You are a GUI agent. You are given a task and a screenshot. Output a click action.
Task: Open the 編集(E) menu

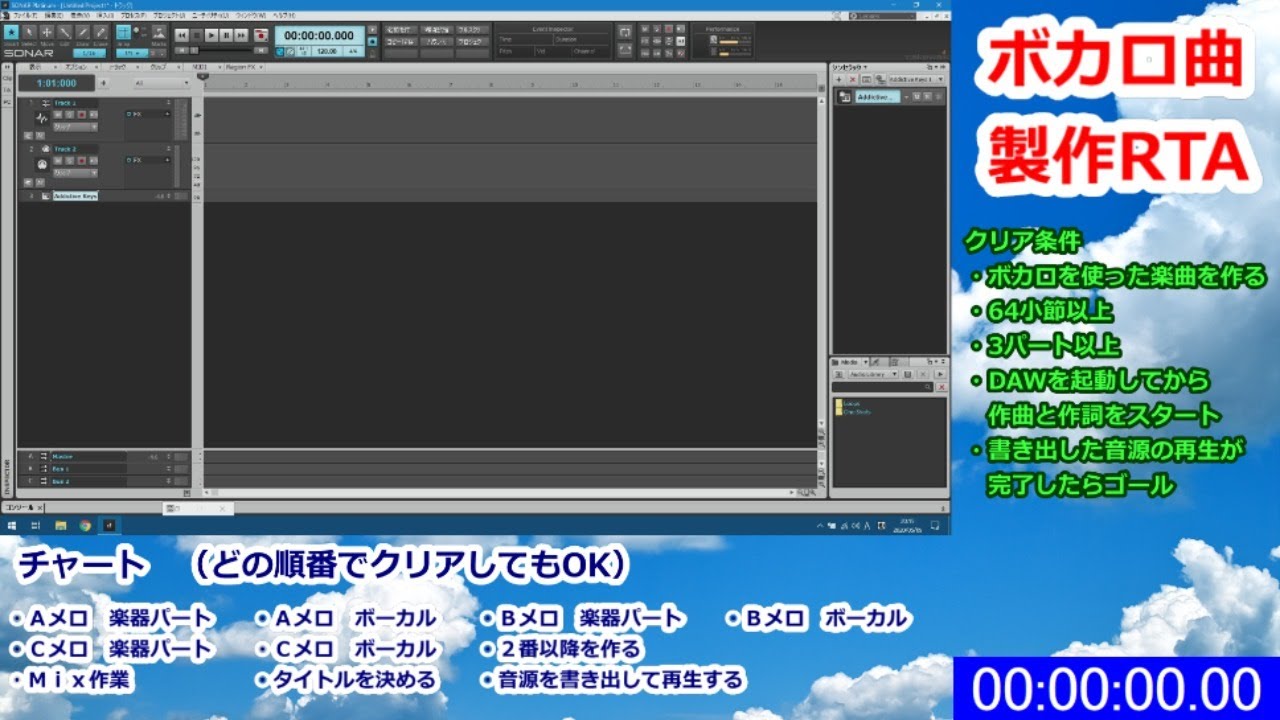coord(53,16)
